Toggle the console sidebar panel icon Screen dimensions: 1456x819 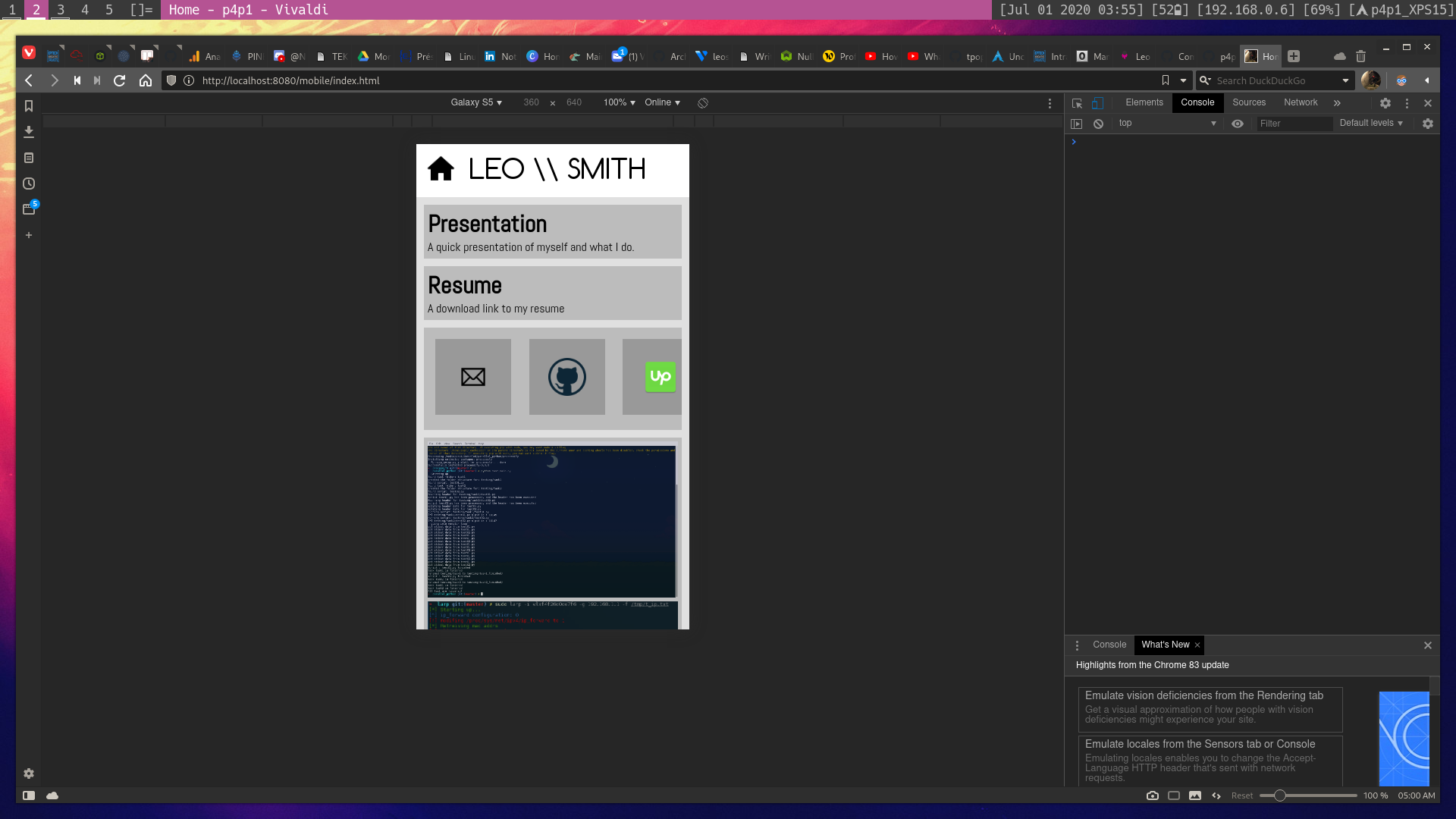coord(1076,124)
